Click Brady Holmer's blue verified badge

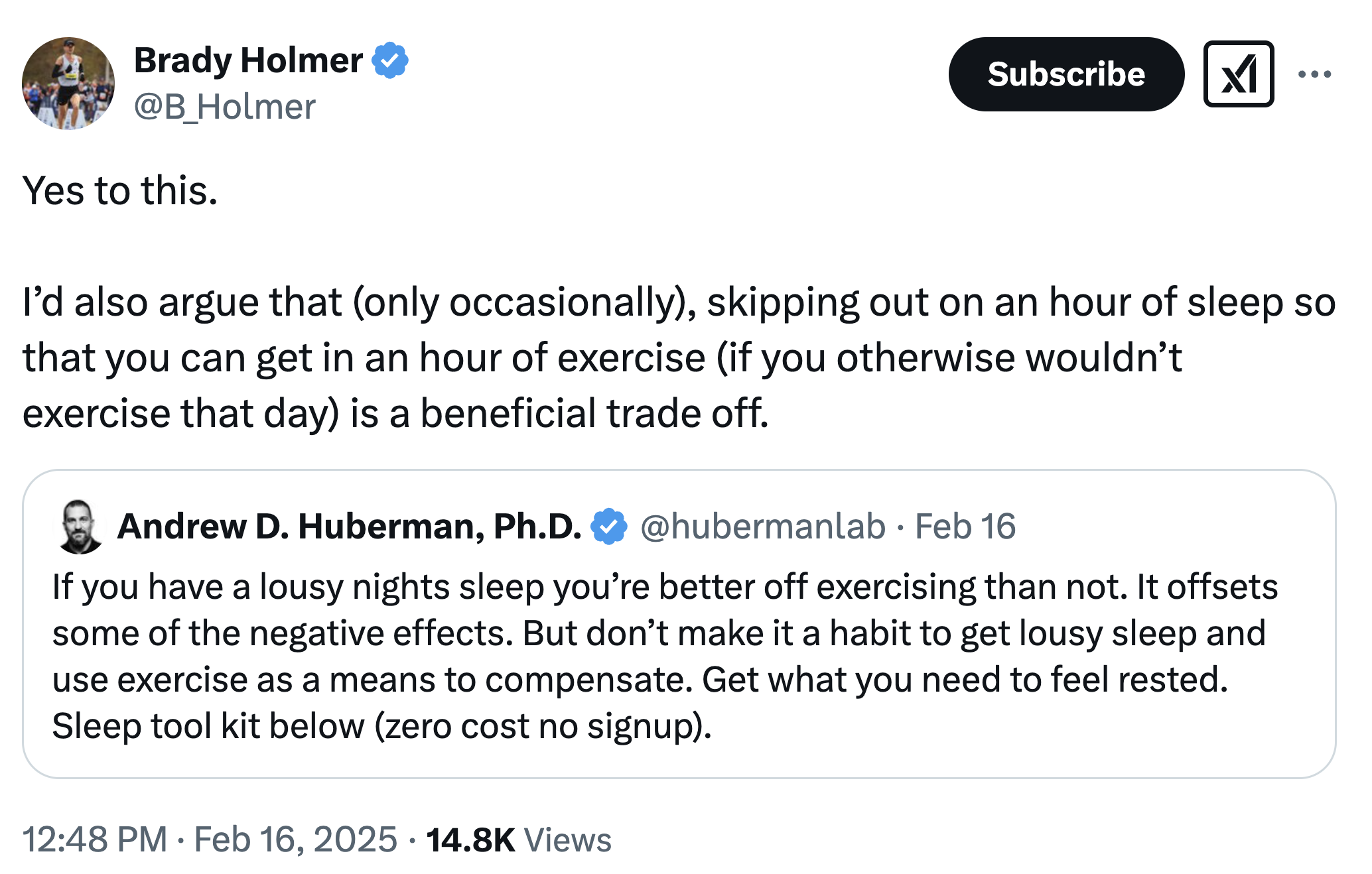pyautogui.click(x=390, y=60)
